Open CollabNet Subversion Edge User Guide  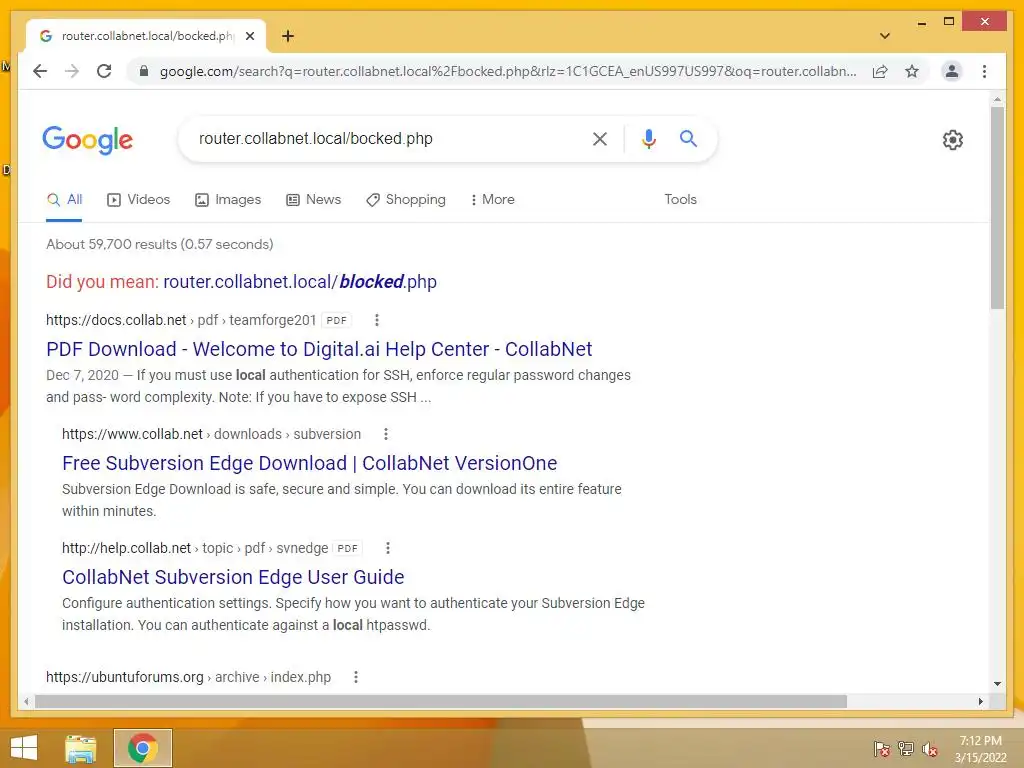[x=233, y=577]
